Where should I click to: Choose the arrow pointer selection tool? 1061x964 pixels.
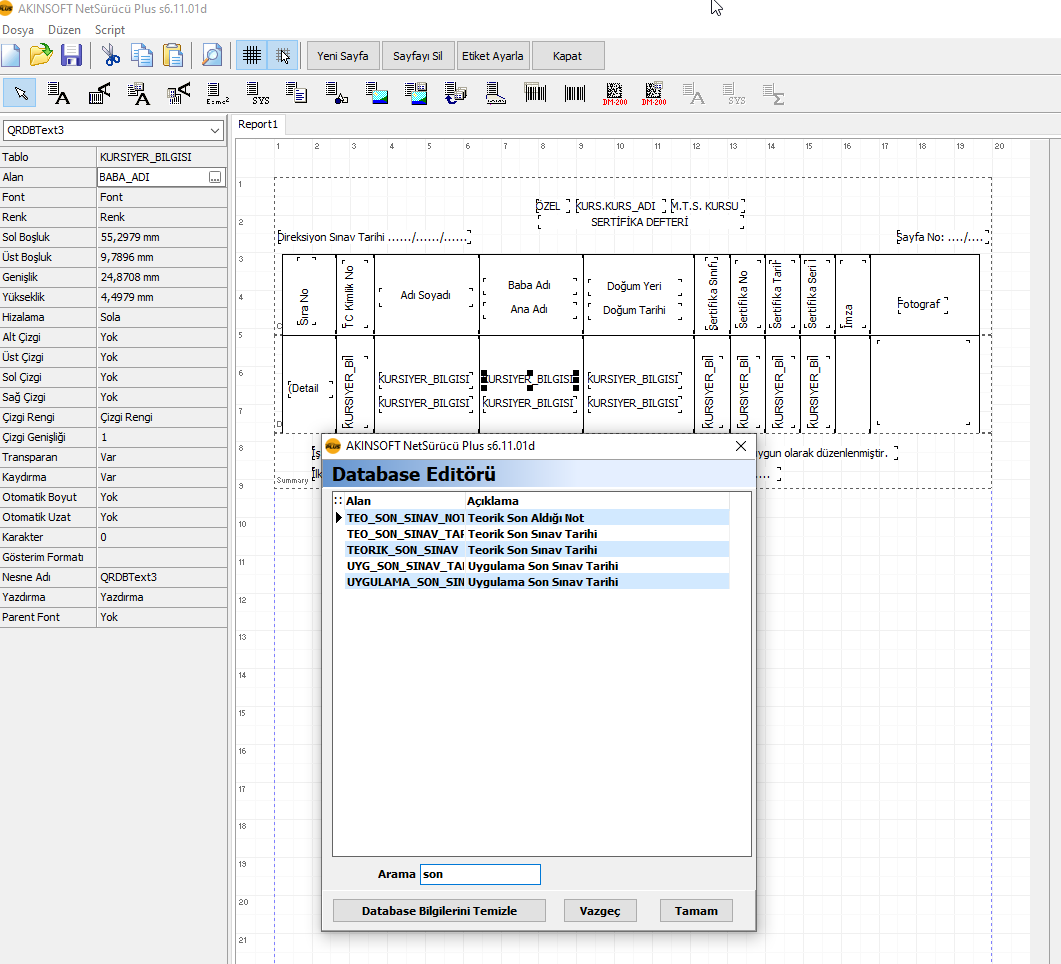click(x=20, y=95)
